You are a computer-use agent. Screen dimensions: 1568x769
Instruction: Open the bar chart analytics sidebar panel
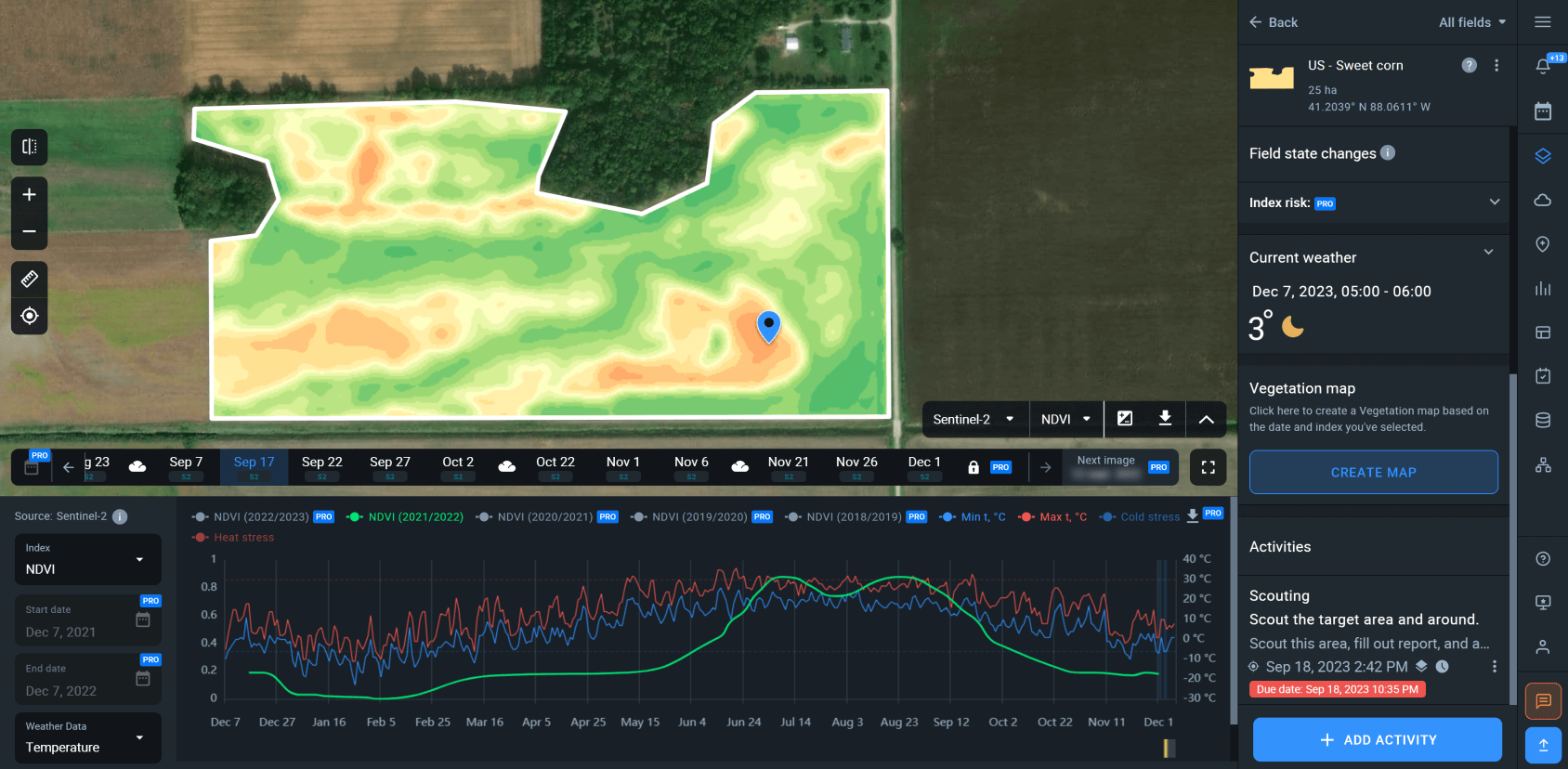tap(1543, 289)
